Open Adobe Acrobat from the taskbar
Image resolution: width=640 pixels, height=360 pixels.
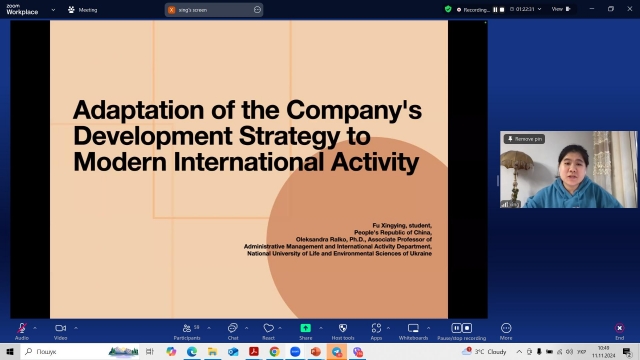[x=254, y=351]
